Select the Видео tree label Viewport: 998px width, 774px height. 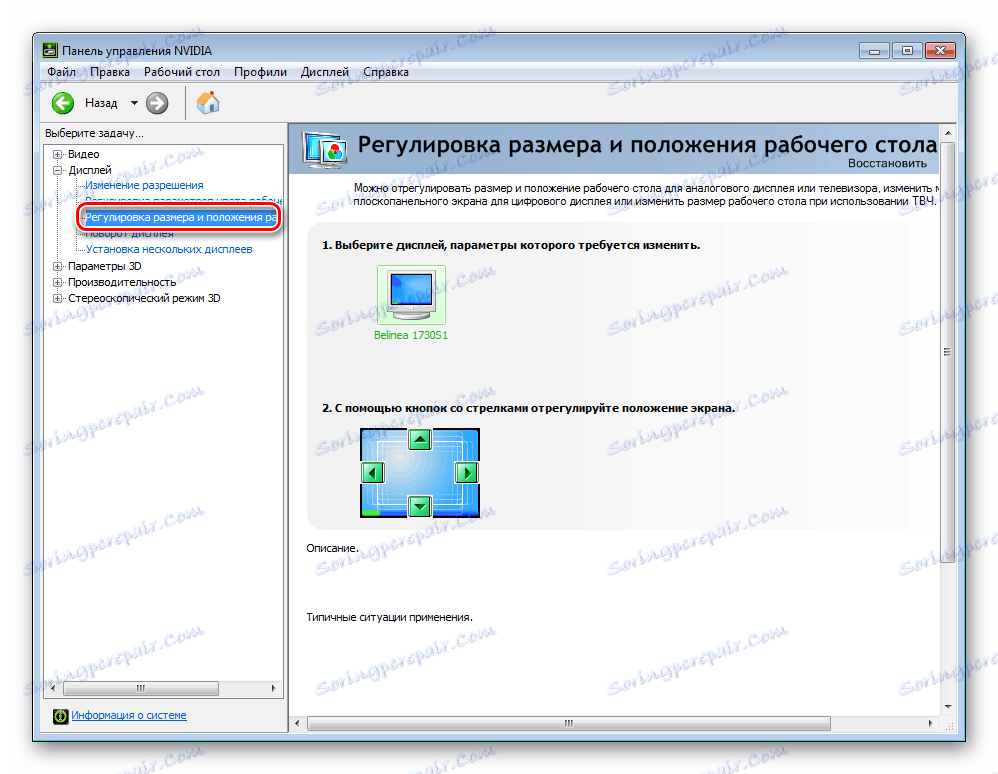83,154
